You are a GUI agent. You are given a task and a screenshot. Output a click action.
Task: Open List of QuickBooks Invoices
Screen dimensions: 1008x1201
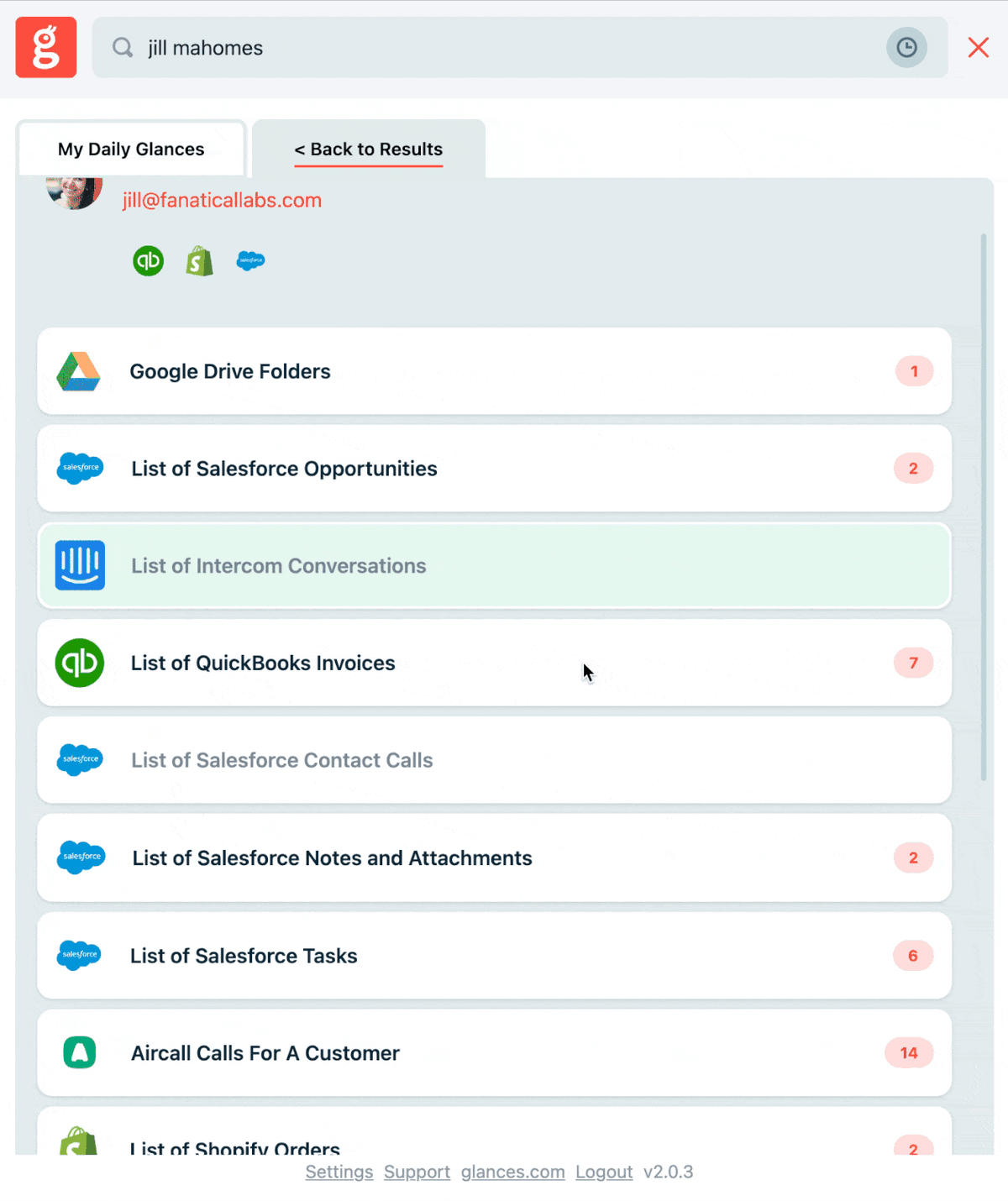point(494,663)
